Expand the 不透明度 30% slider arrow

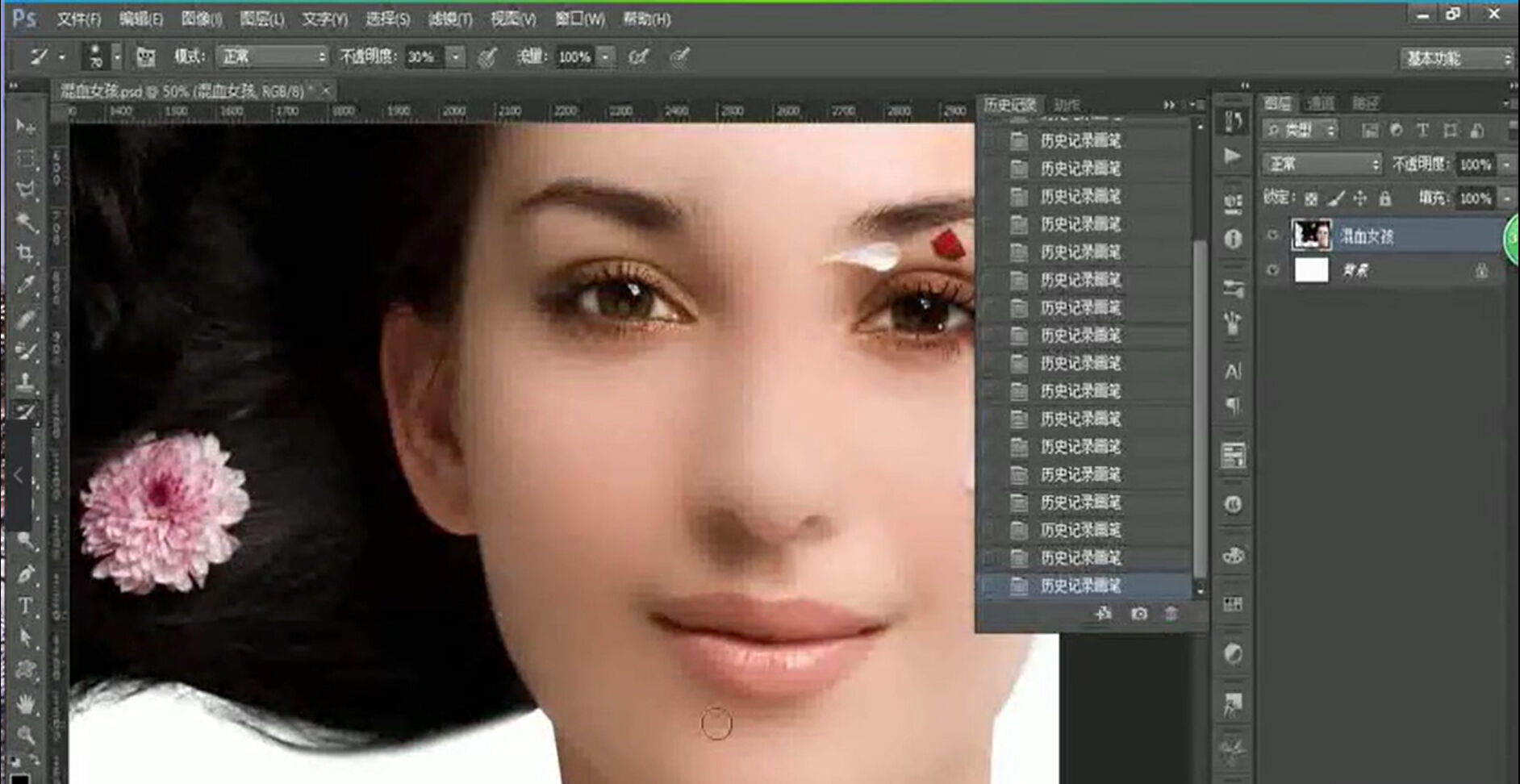tap(456, 56)
